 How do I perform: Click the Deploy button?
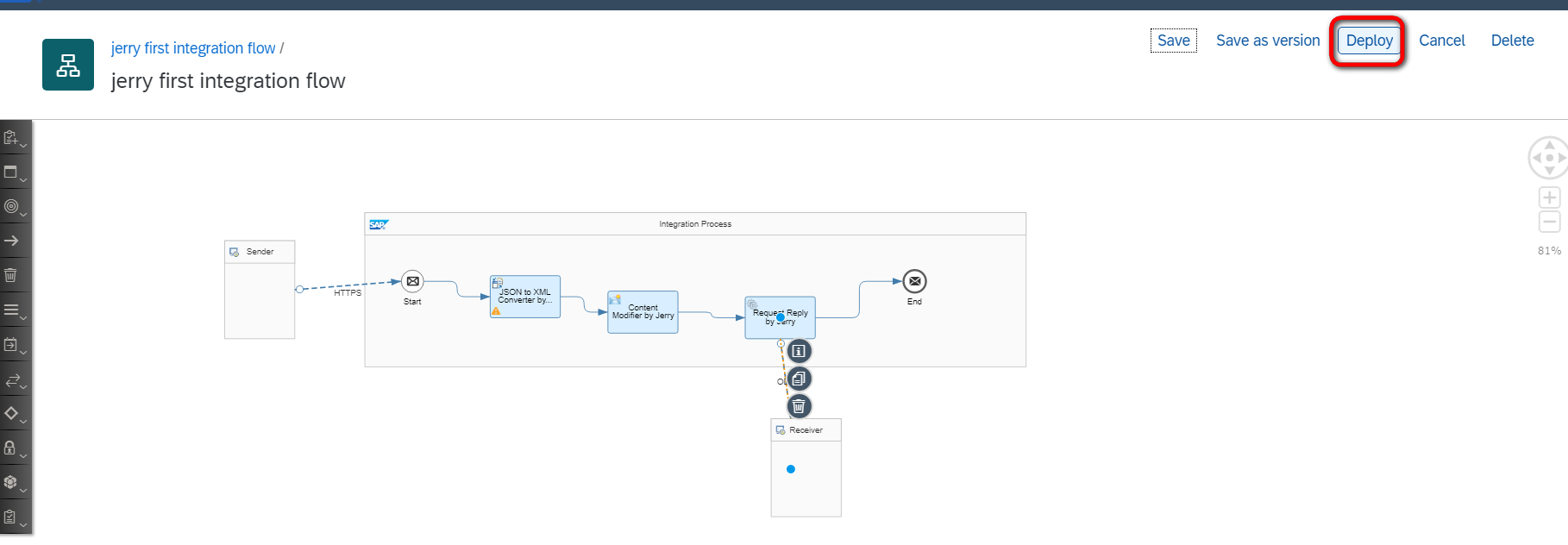click(1369, 41)
